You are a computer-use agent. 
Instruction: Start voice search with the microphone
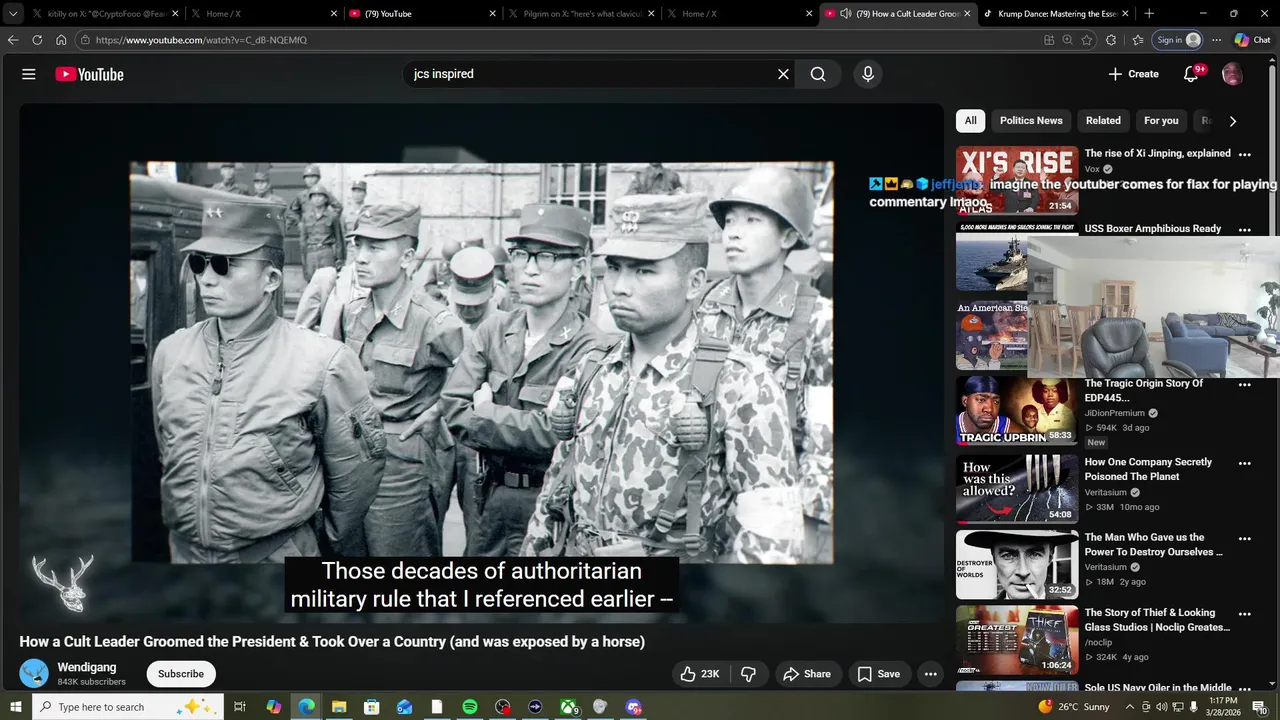pyautogui.click(x=867, y=74)
